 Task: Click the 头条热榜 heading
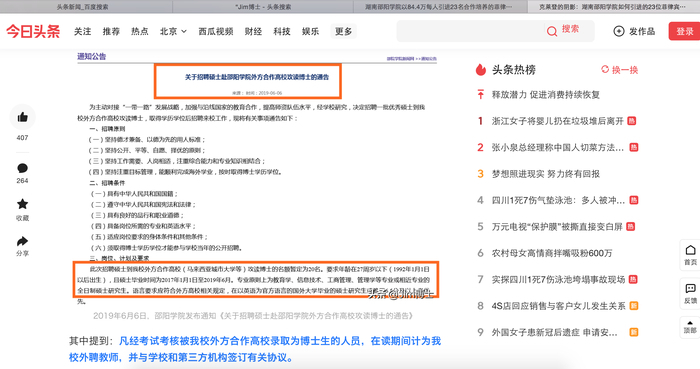pos(513,70)
